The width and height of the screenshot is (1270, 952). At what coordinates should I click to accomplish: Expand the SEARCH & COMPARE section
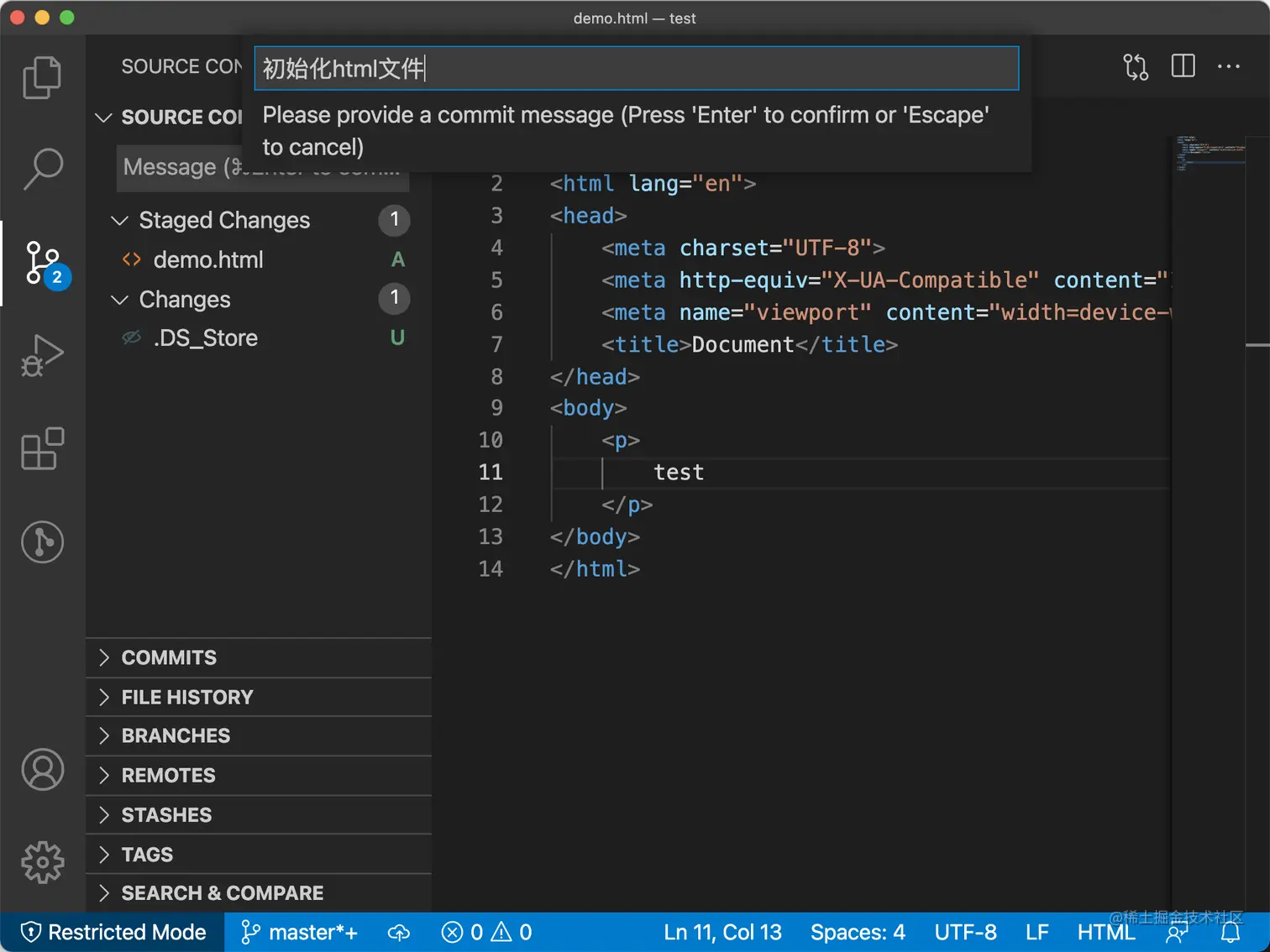point(259,892)
